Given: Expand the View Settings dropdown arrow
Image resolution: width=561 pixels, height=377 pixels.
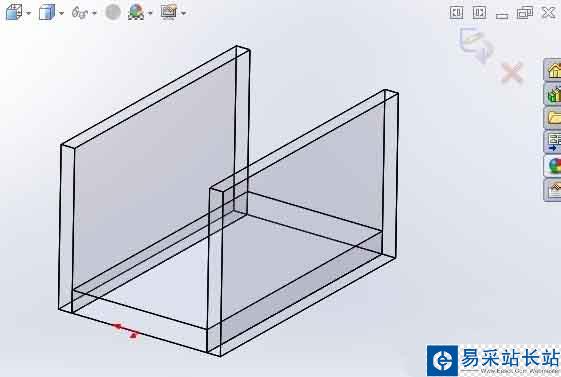Looking at the screenshot, I should (x=184, y=14).
